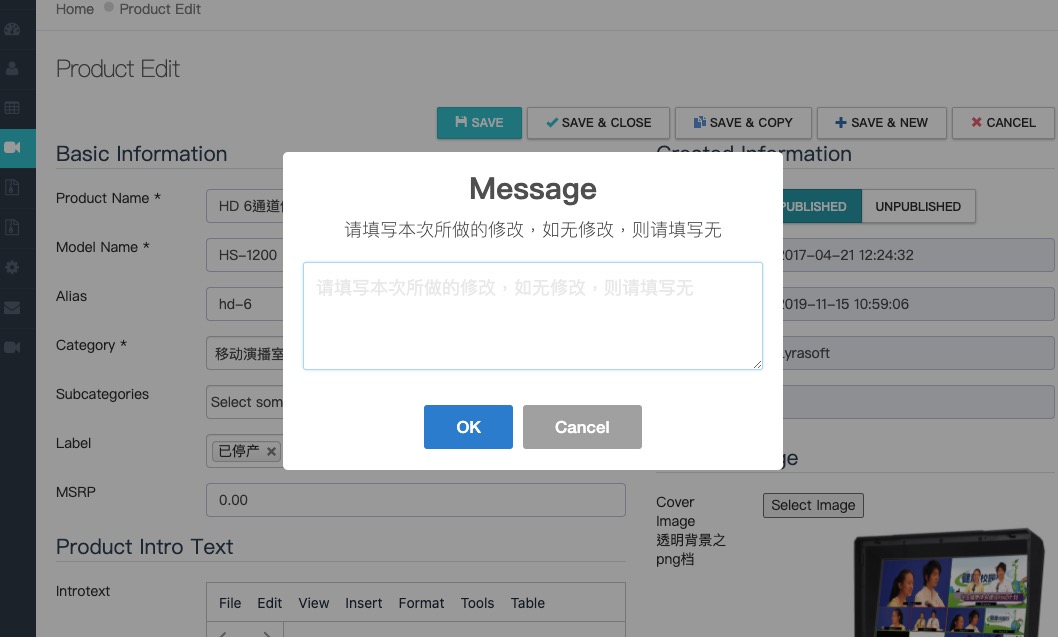Click the Home breadcrumb link

(x=75, y=9)
